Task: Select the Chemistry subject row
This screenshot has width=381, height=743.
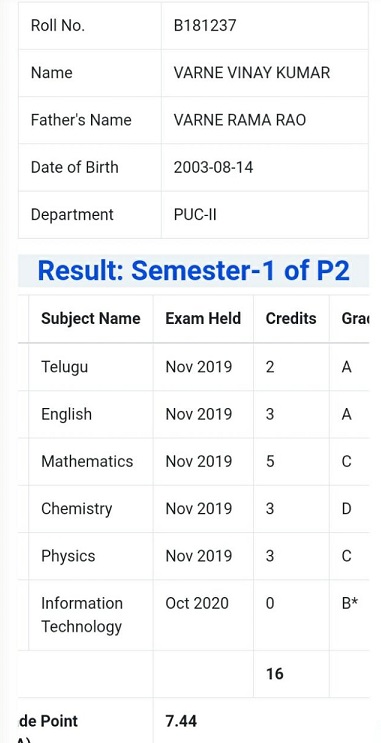Action: 193,509
